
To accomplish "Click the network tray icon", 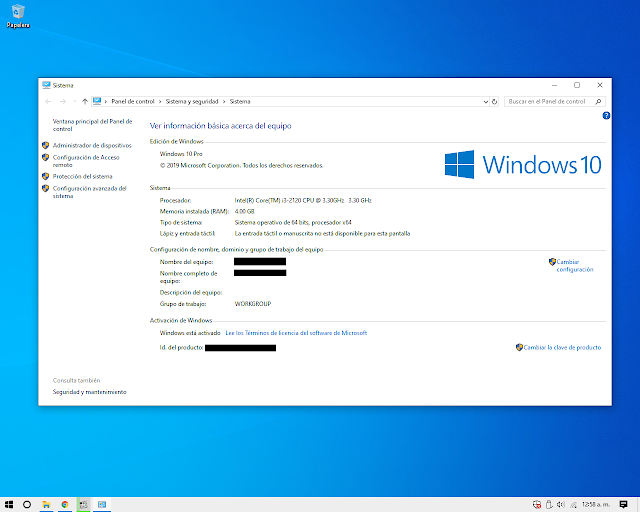I will (573, 505).
